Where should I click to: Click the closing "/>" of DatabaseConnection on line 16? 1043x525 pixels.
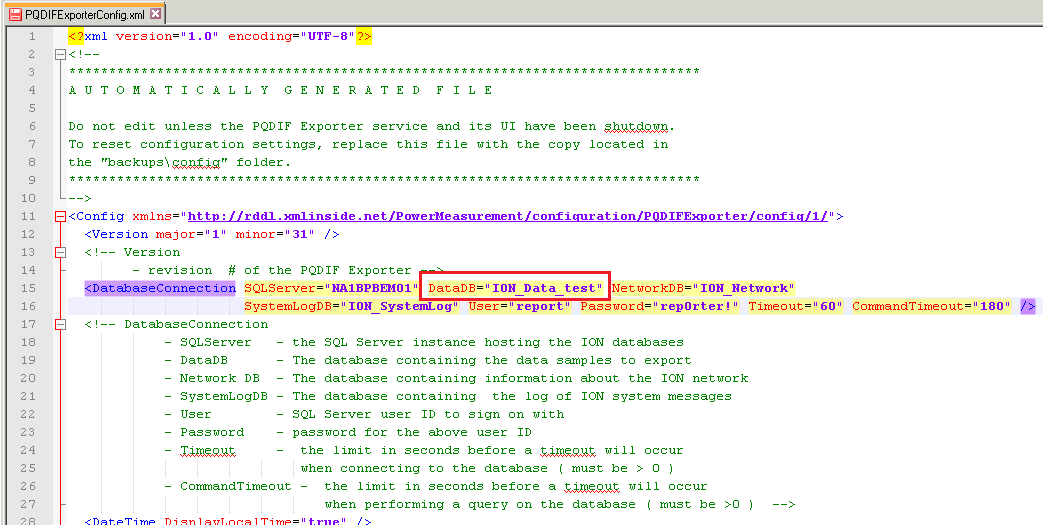1028,306
